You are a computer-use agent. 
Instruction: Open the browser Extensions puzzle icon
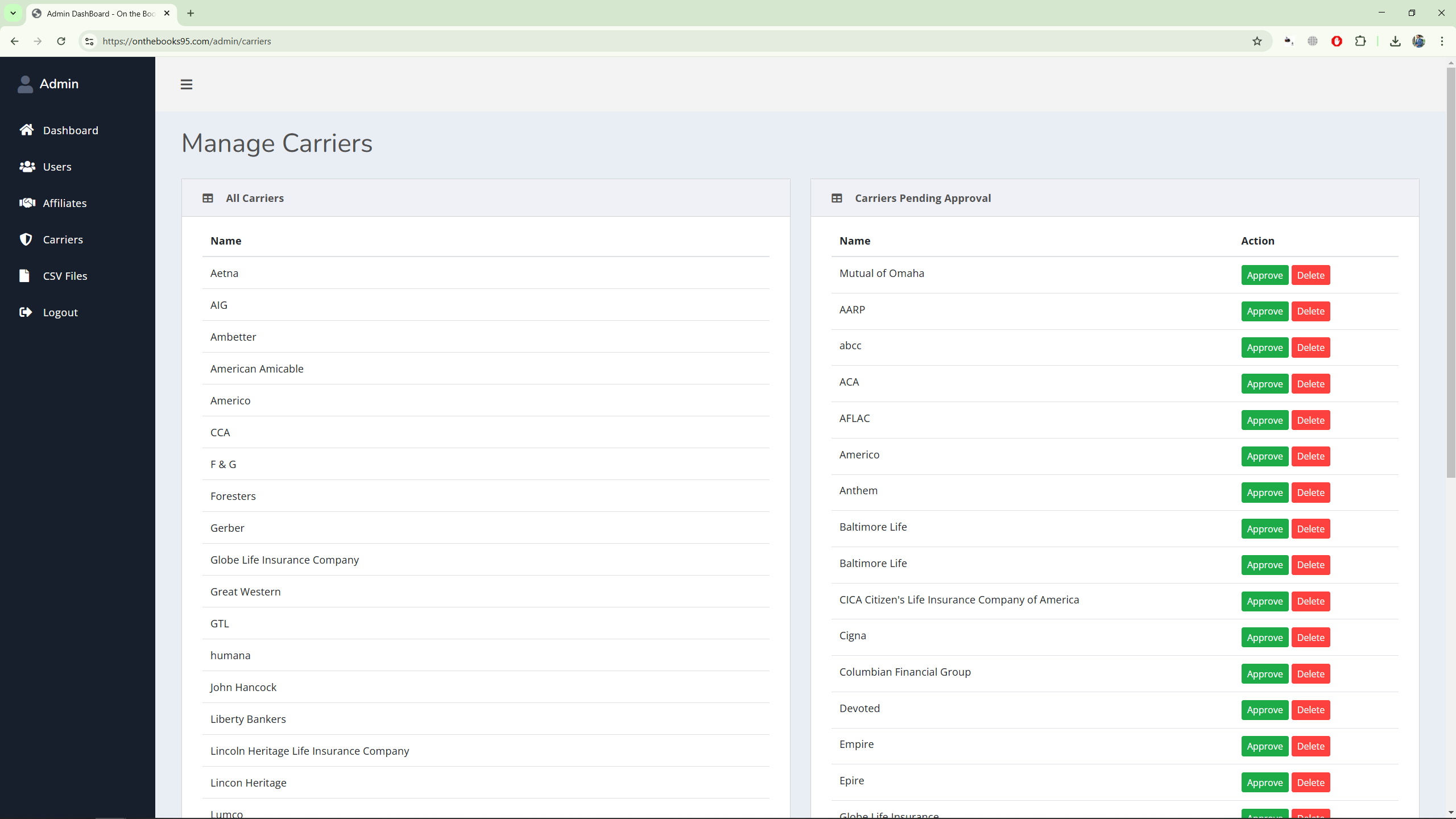(x=1360, y=41)
